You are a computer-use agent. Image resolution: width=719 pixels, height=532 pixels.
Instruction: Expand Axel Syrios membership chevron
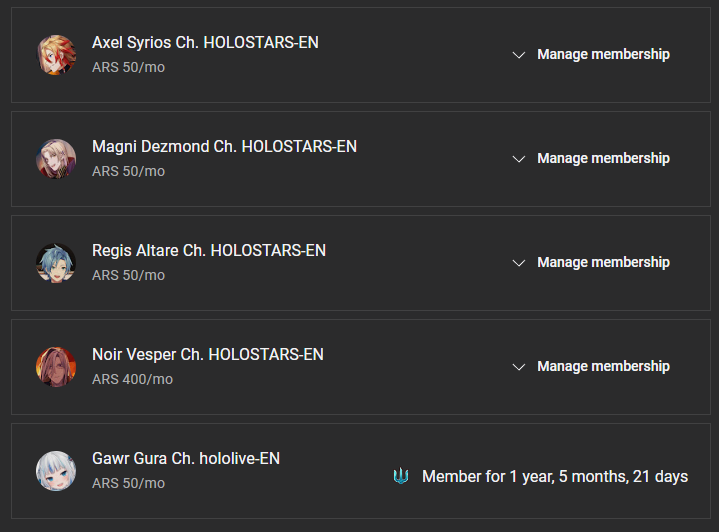519,55
